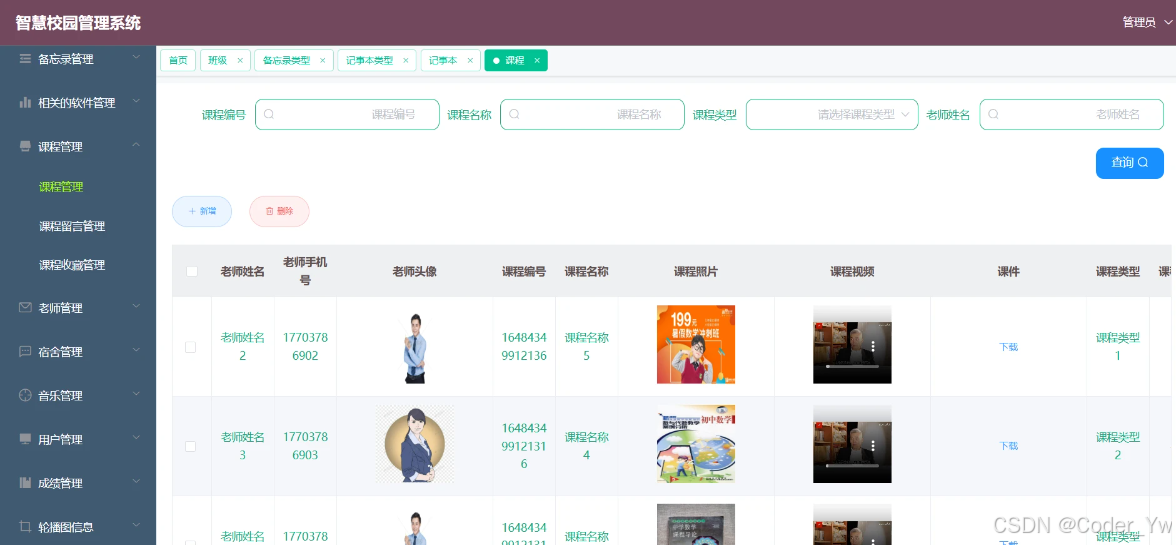1176x545 pixels.
Task: Expand the 成绩管理 sidebar menu
Action: coord(136,481)
